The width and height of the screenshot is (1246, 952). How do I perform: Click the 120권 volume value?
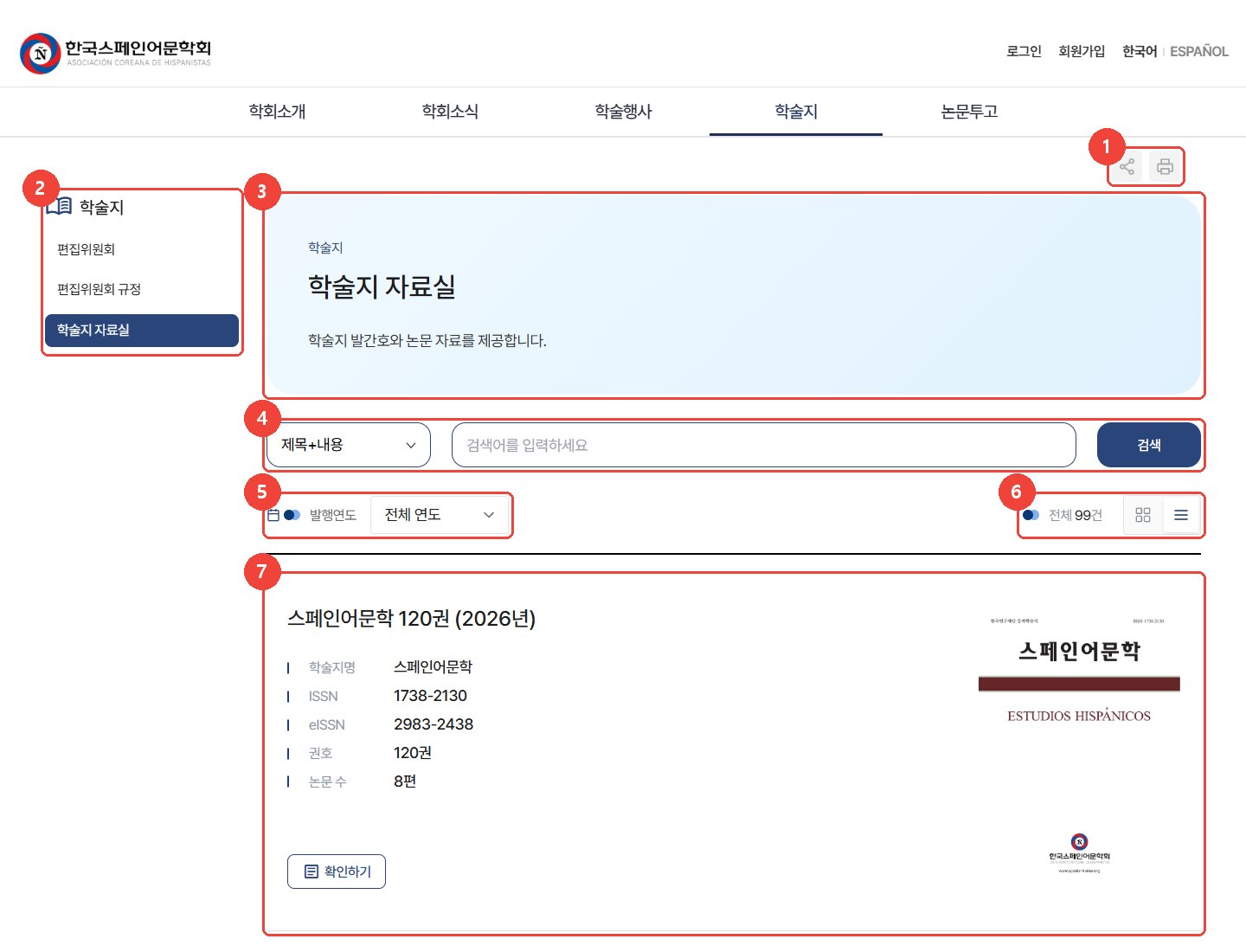point(413,753)
